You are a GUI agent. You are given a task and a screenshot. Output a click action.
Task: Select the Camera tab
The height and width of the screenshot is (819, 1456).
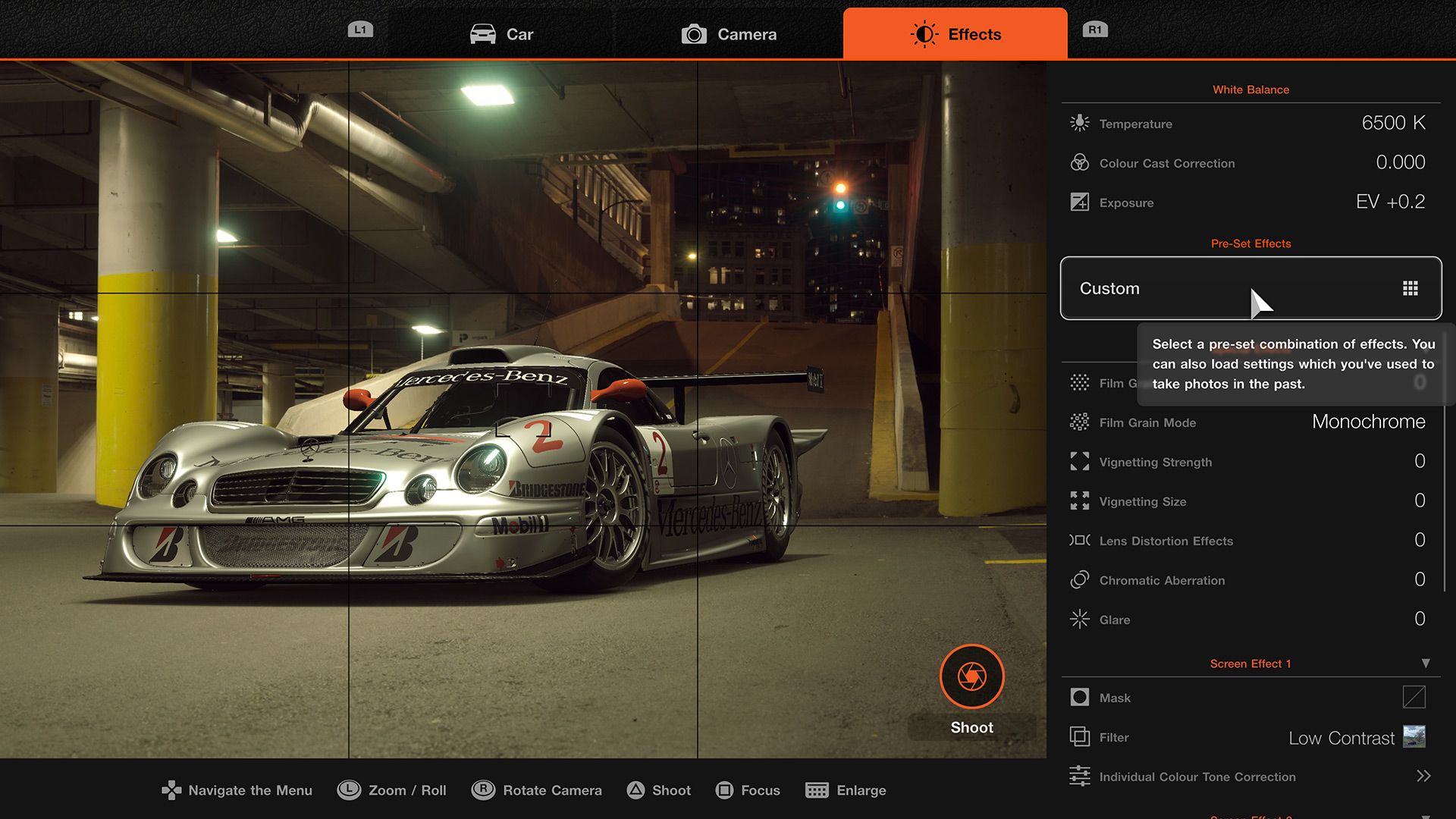click(727, 33)
